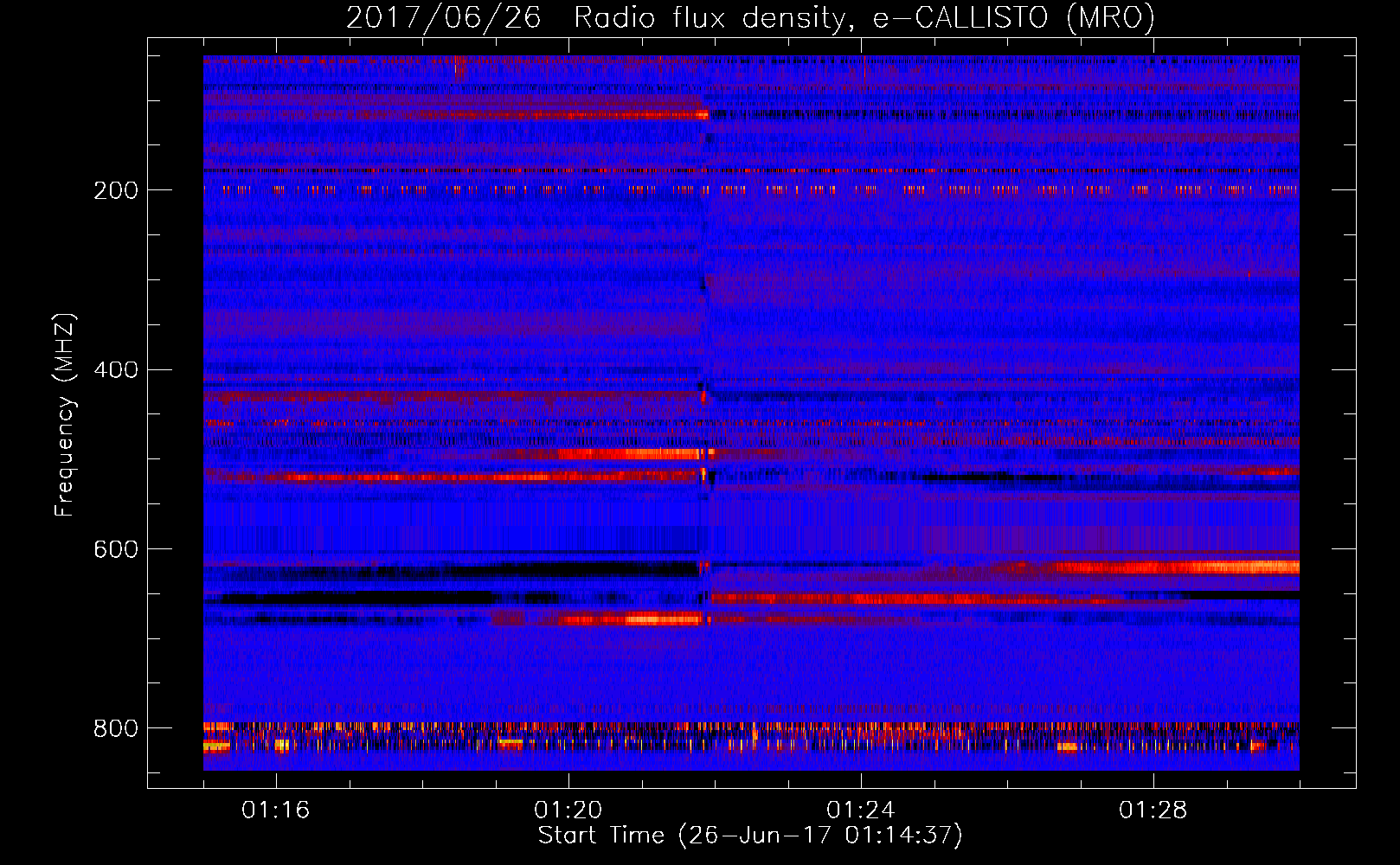This screenshot has height=865, width=1400.
Task: Click inside the radio spectrogram plot
Action: [751, 413]
